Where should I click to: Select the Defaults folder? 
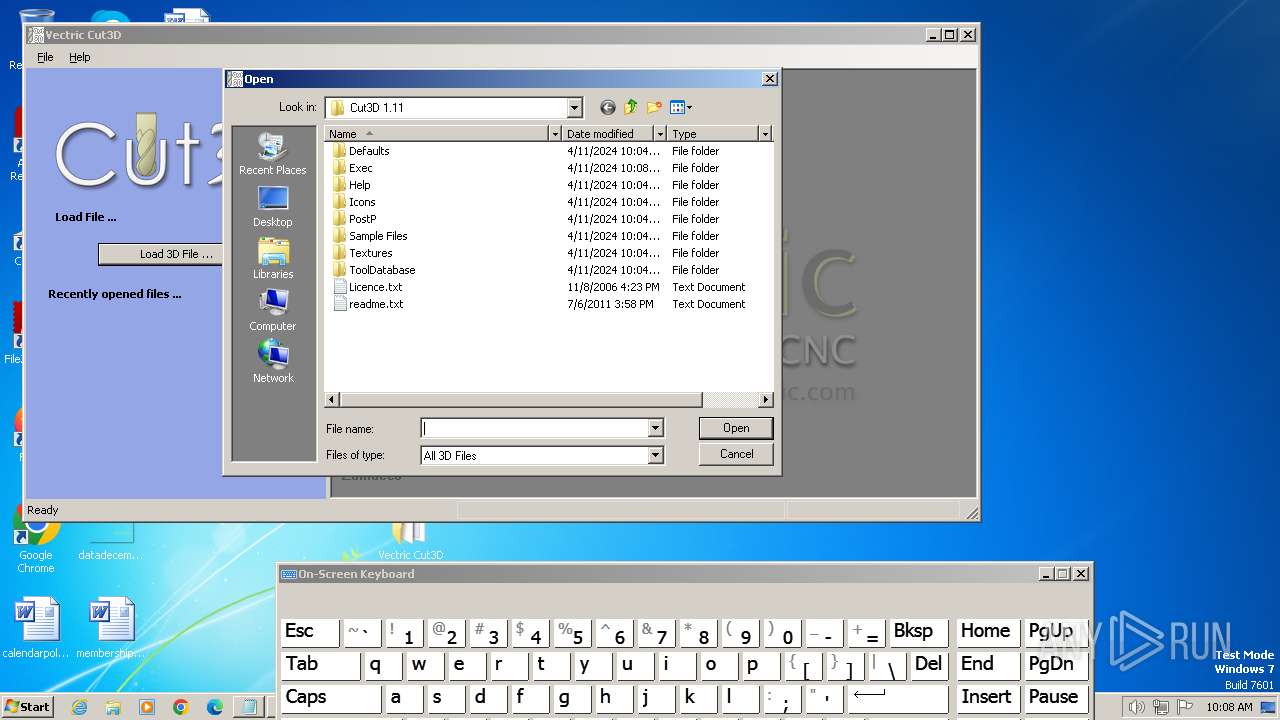(369, 151)
